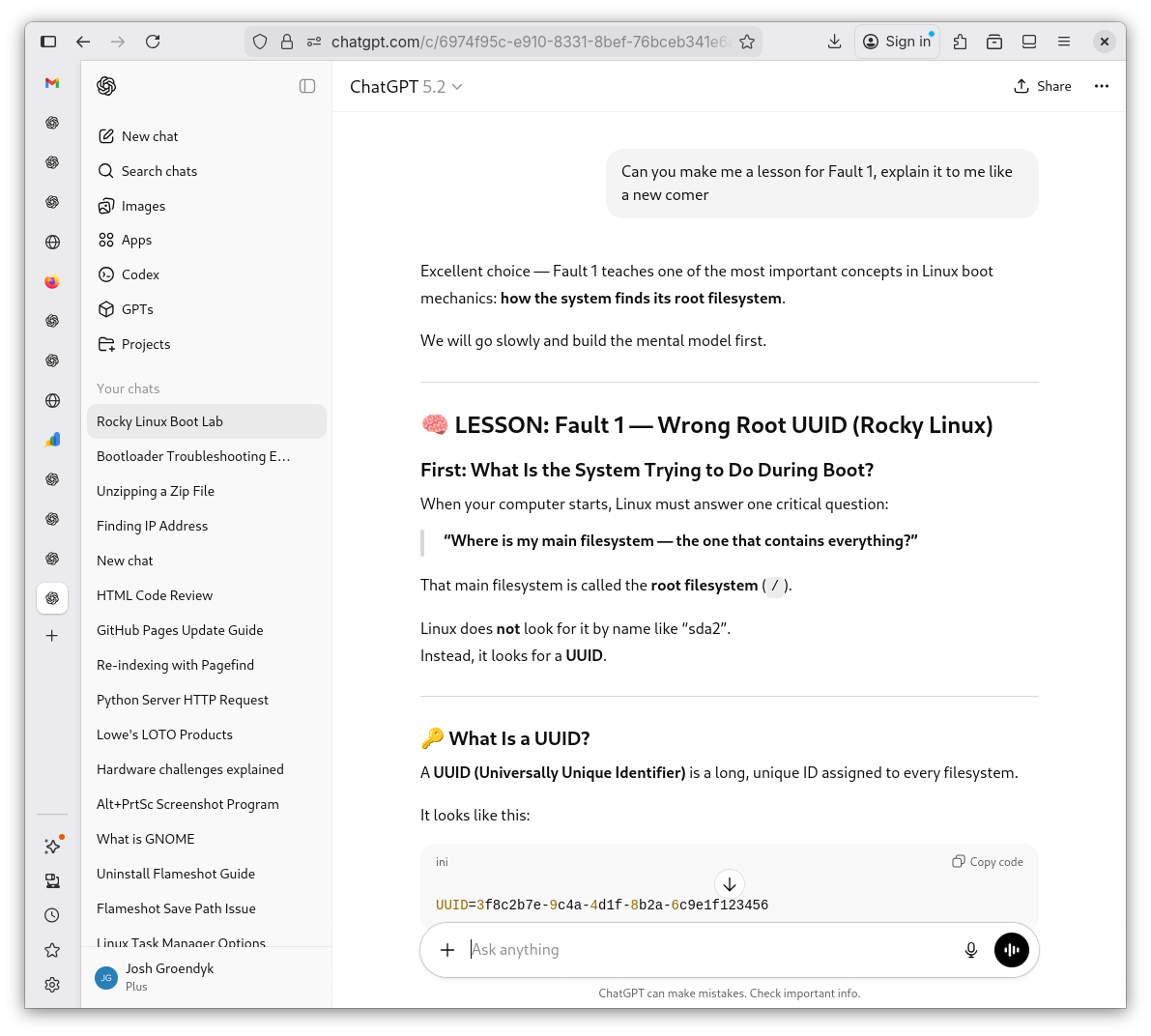The height and width of the screenshot is (1036, 1151).
Task: Open conversation options with the three-dot menu
Action: click(1102, 86)
